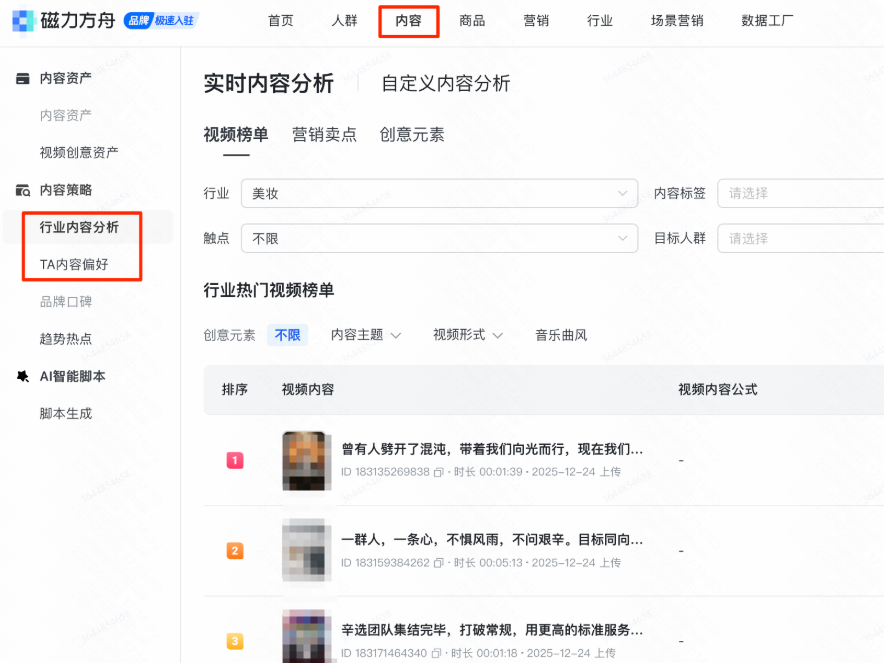This screenshot has width=884, height=663.
Task: Copy ID 183135269838 with its copy icon
Action: (x=439, y=472)
